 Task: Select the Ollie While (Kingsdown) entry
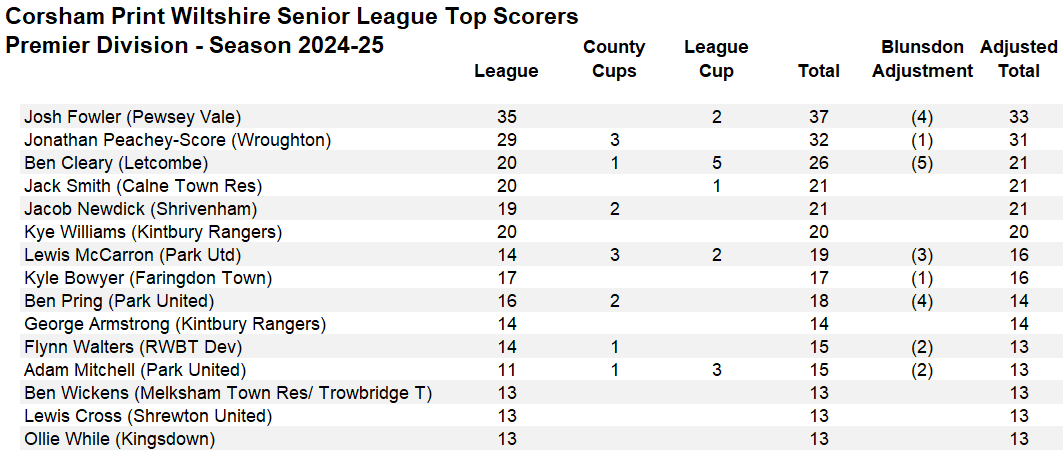tap(120, 439)
